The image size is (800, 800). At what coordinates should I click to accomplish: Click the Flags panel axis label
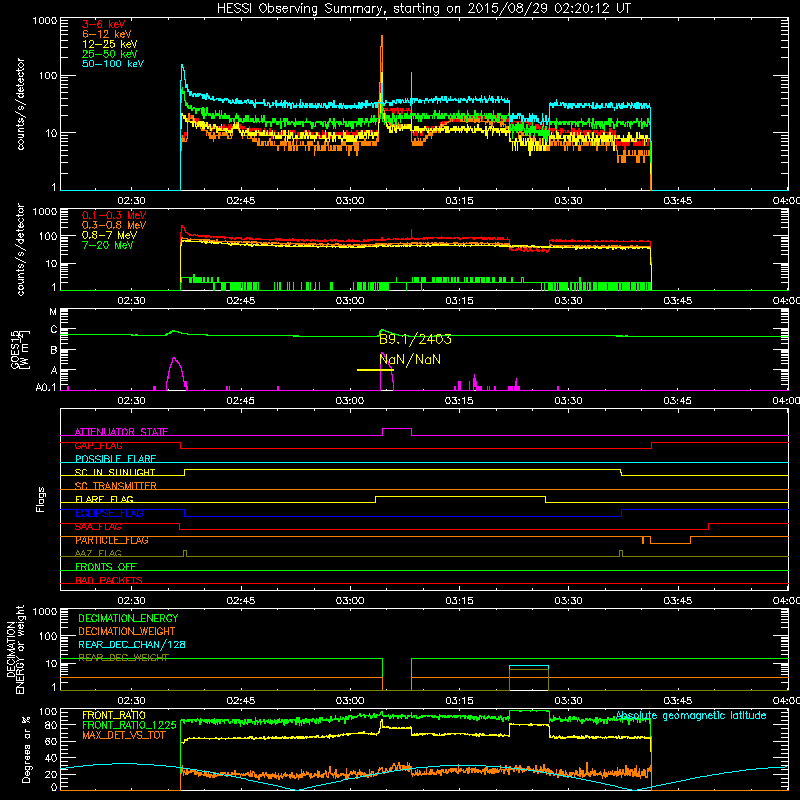[x=41, y=499]
